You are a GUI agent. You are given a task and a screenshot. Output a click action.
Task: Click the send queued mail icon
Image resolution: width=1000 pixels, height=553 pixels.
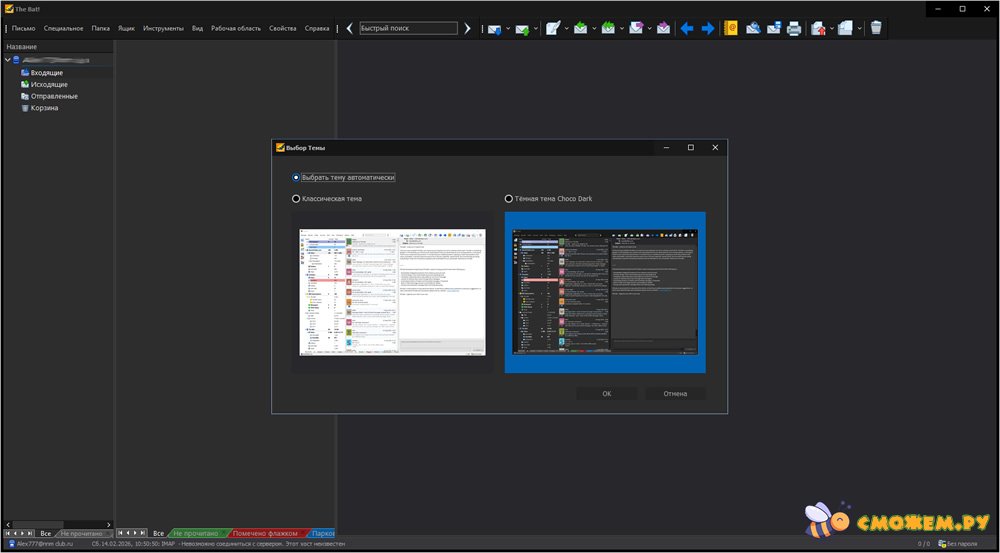tap(522, 28)
